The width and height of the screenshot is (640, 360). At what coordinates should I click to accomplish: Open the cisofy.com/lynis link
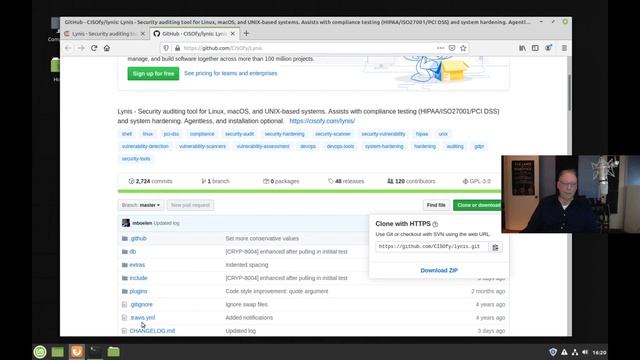click(322, 121)
